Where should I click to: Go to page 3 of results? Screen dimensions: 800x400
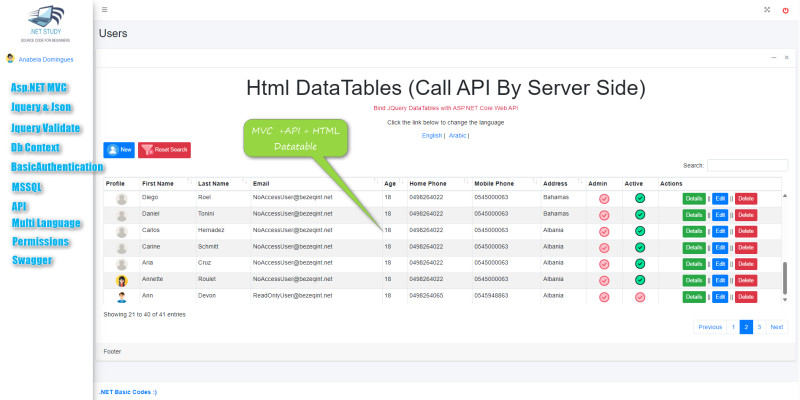tap(759, 327)
